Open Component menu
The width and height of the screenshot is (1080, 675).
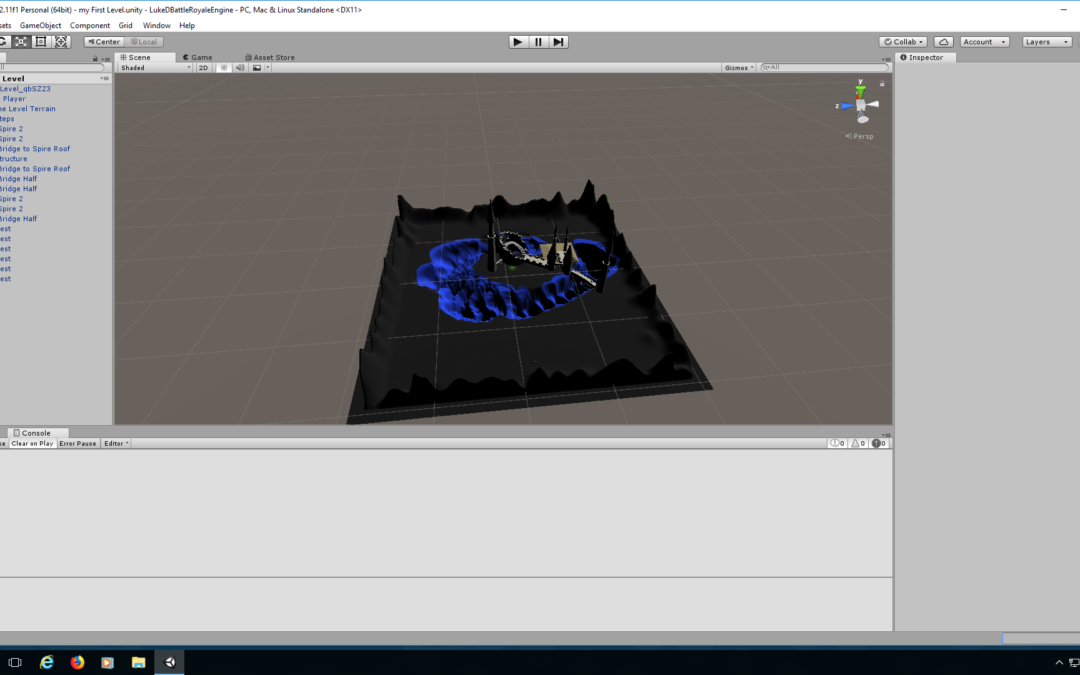click(x=90, y=25)
